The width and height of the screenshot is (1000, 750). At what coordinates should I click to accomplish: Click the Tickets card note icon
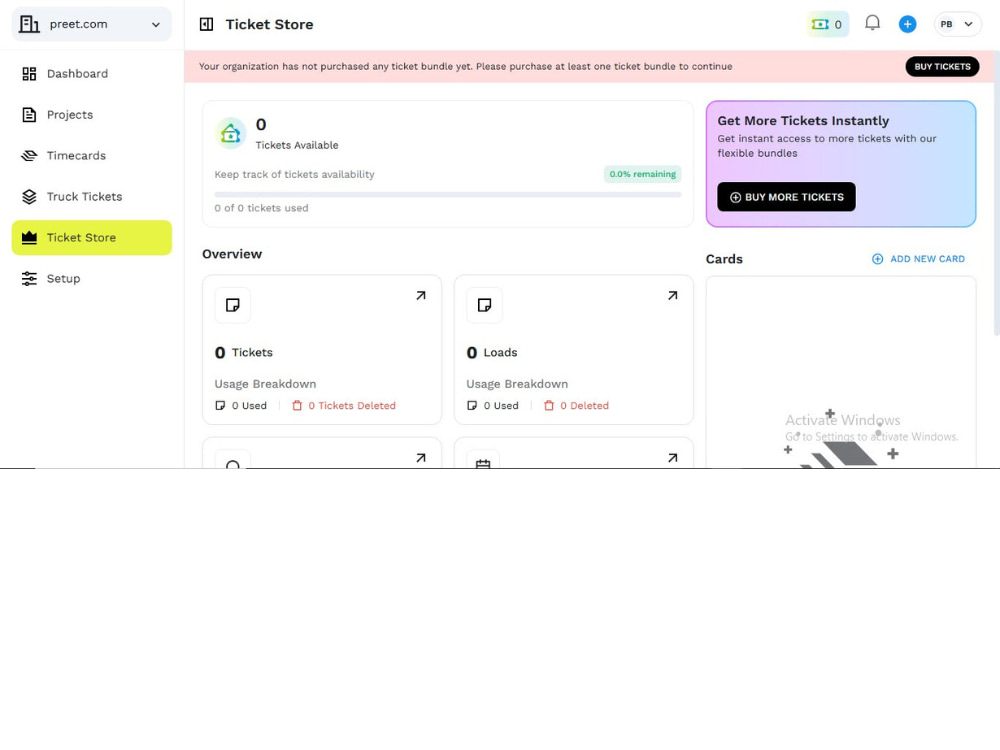tap(233, 305)
